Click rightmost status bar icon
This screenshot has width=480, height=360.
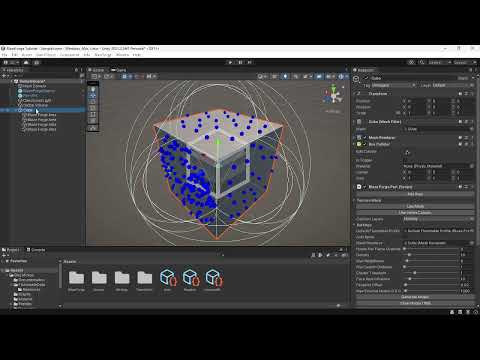tap(475, 312)
